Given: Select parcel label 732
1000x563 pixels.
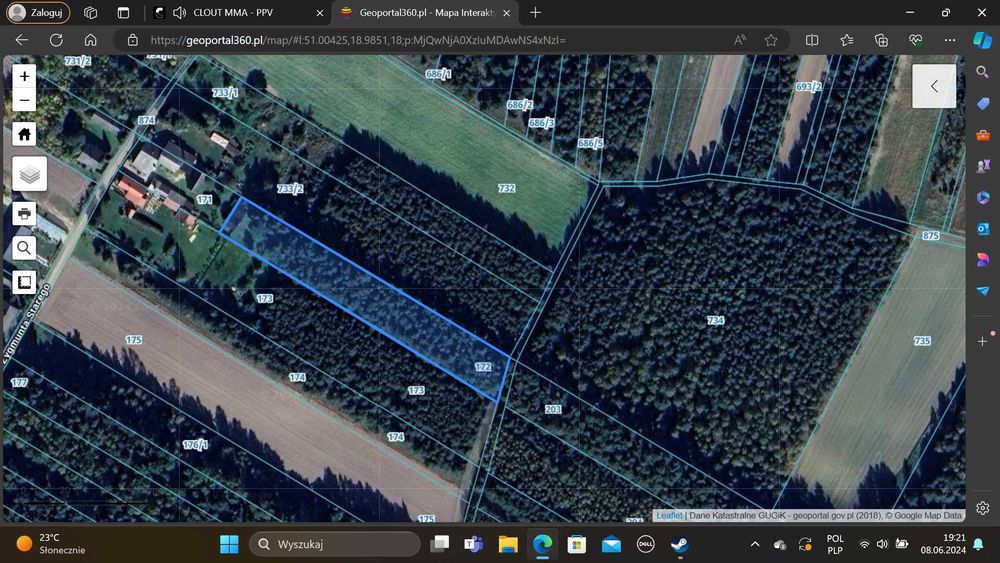Looking at the screenshot, I should point(506,188).
